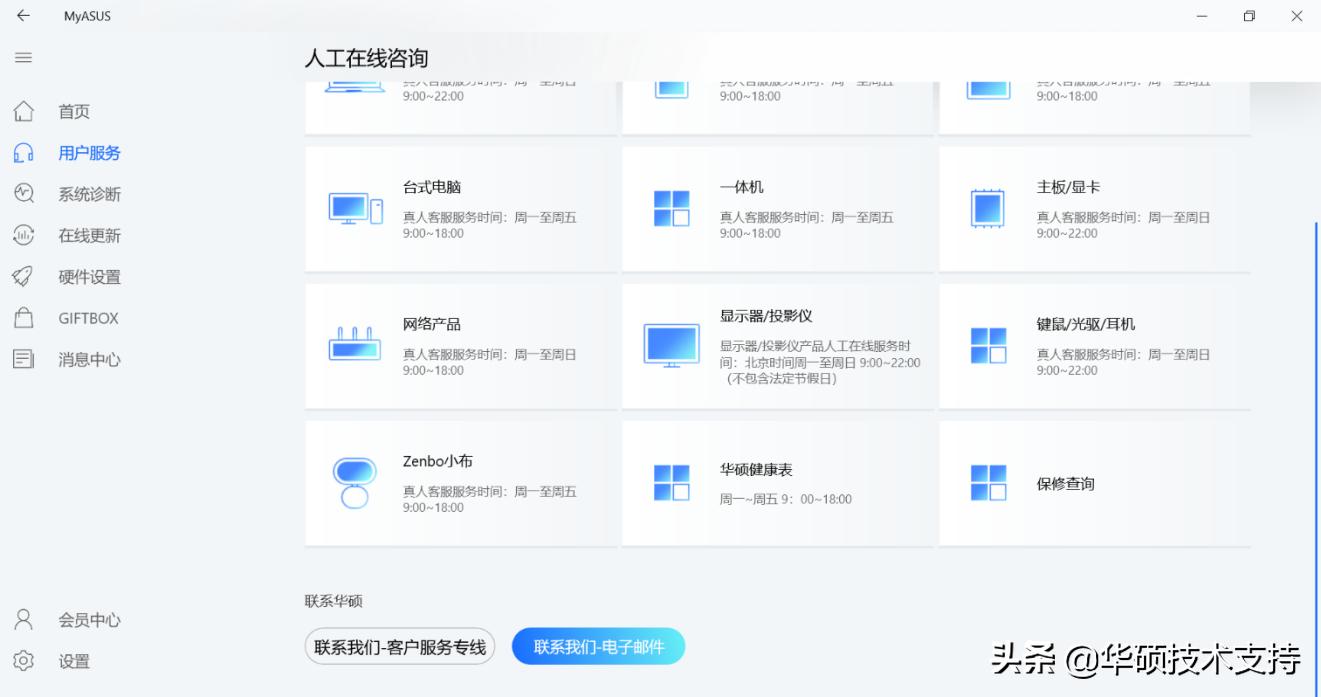The width and height of the screenshot is (1321, 697).
Task: Click the motherboard icon for 主板/显卡
Action: (988, 207)
